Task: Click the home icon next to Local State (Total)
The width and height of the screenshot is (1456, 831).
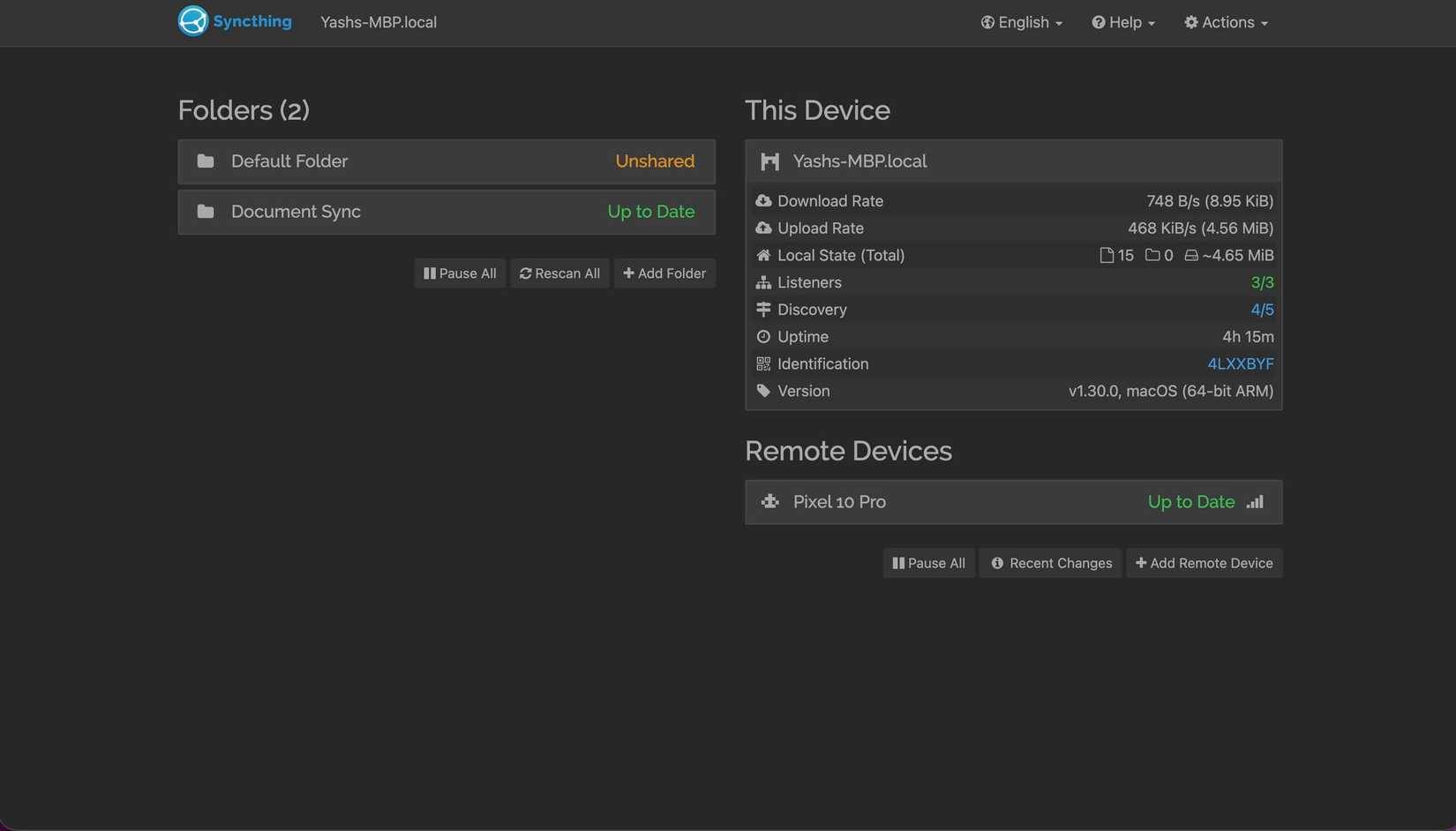Action: pyautogui.click(x=763, y=255)
